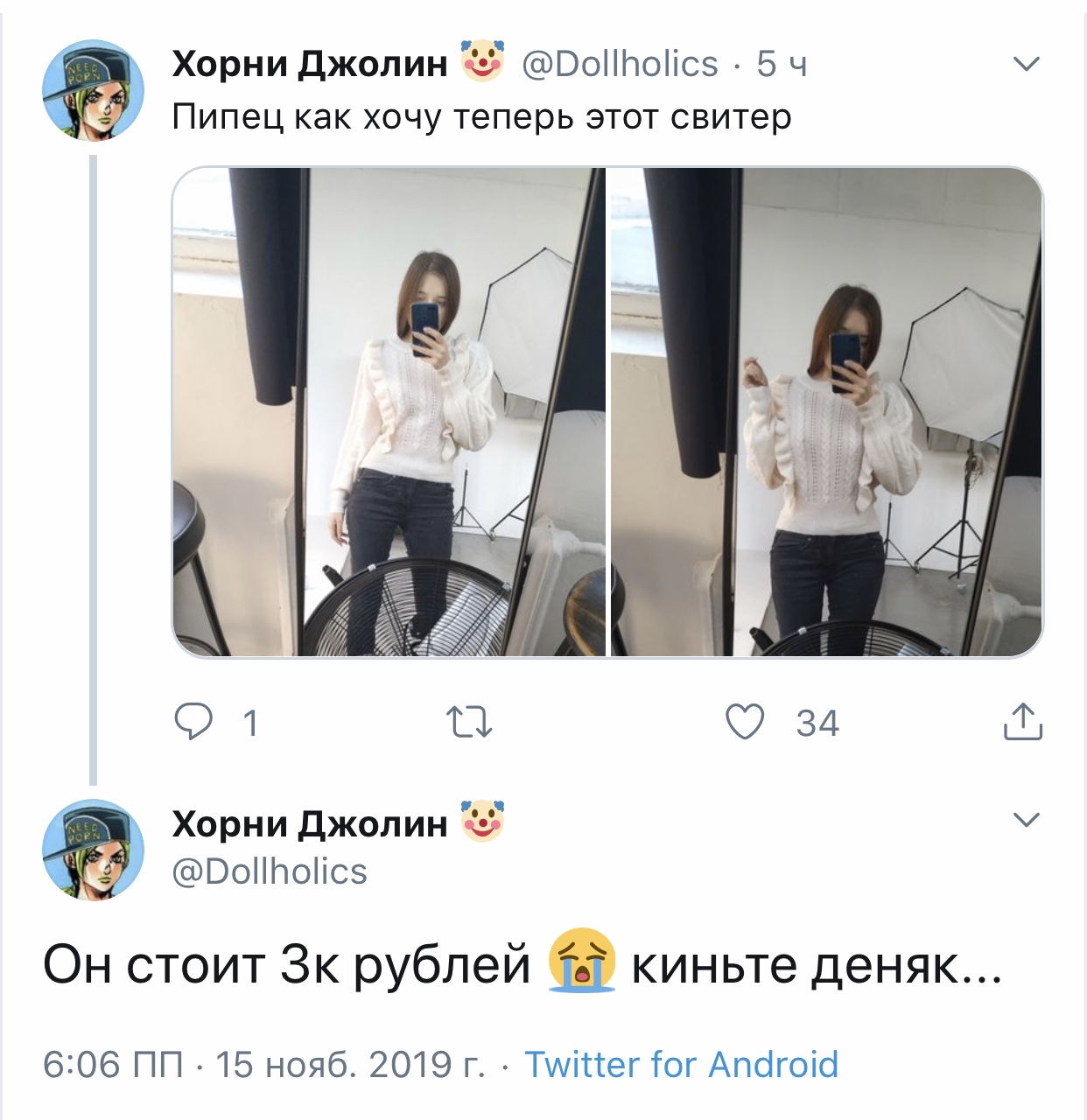Click @Dollholics handle under second name
The height and width of the screenshot is (1120, 1087).
tap(270, 871)
